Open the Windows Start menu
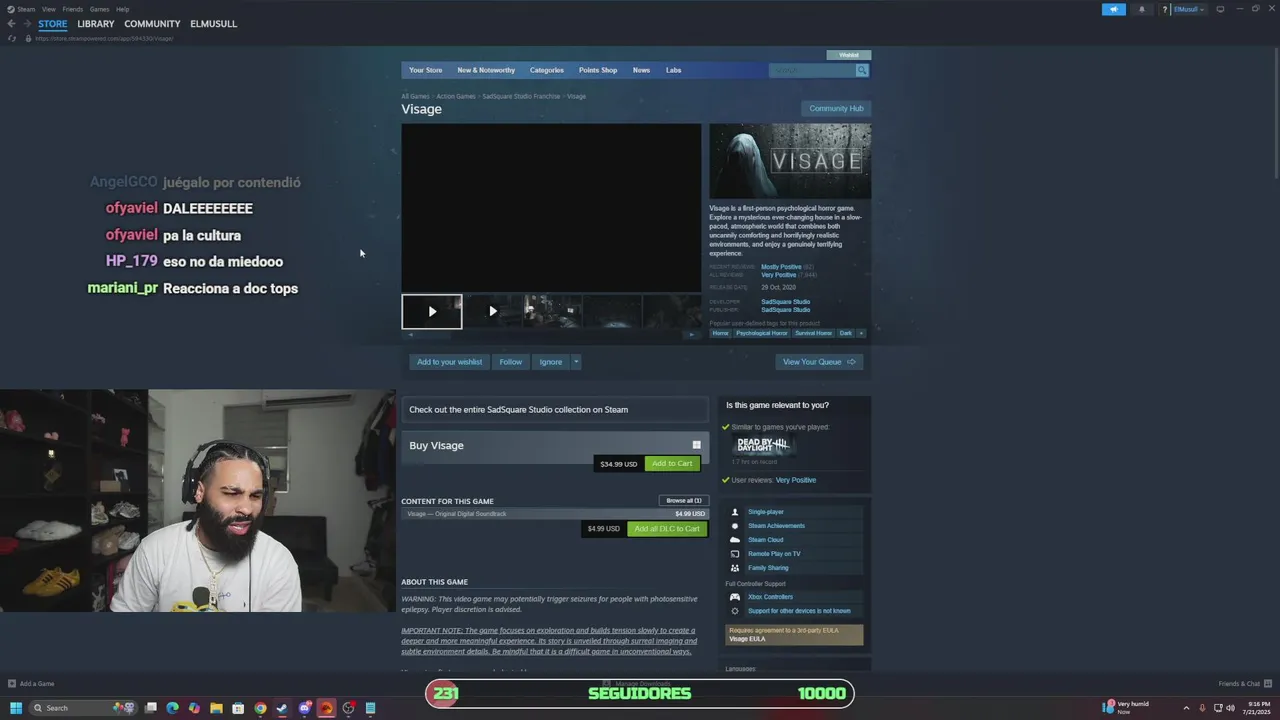 tap(16, 708)
